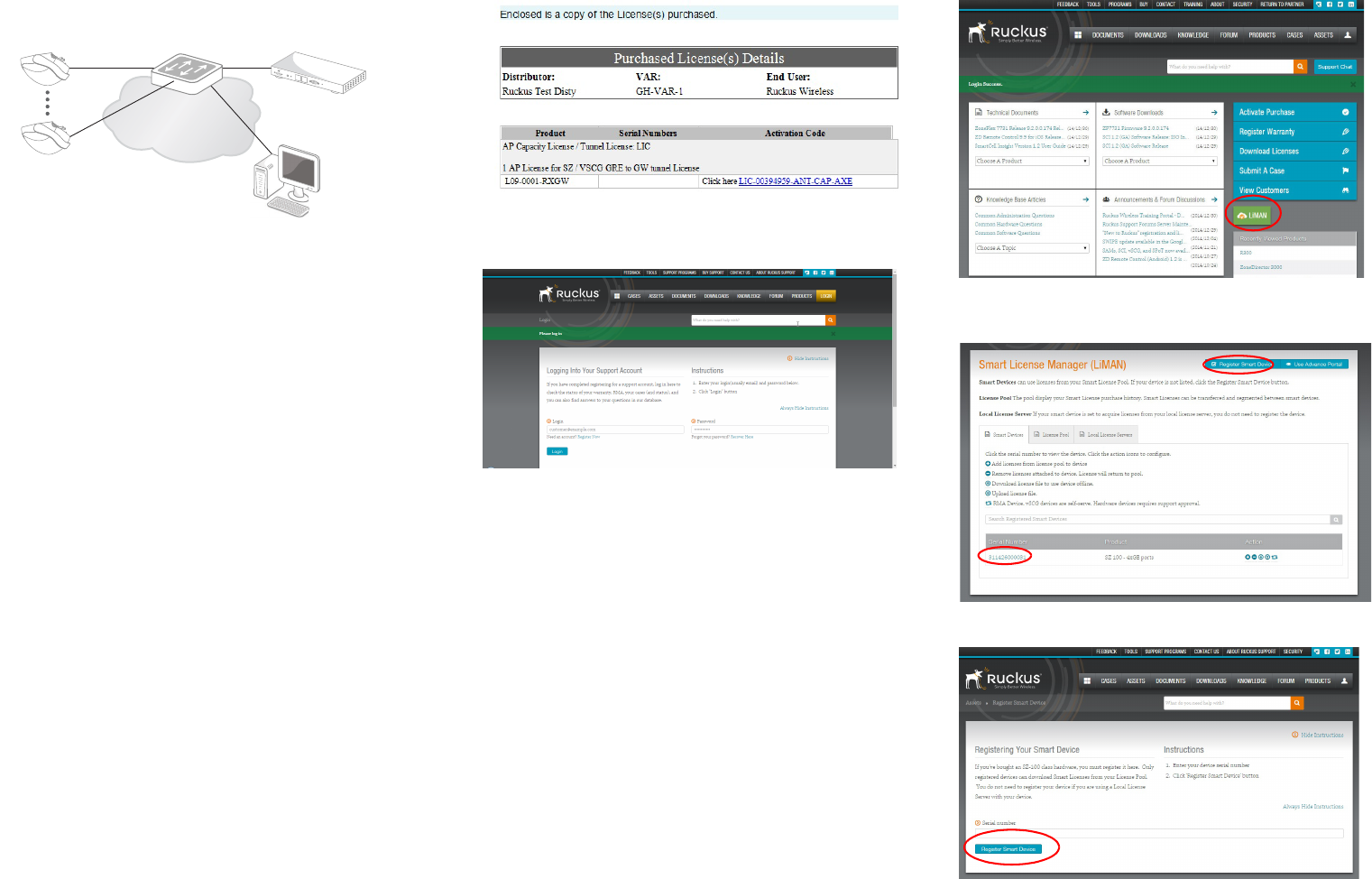The width and height of the screenshot is (1372, 879).
Task: Click the Submit A Case button
Action: (1294, 171)
